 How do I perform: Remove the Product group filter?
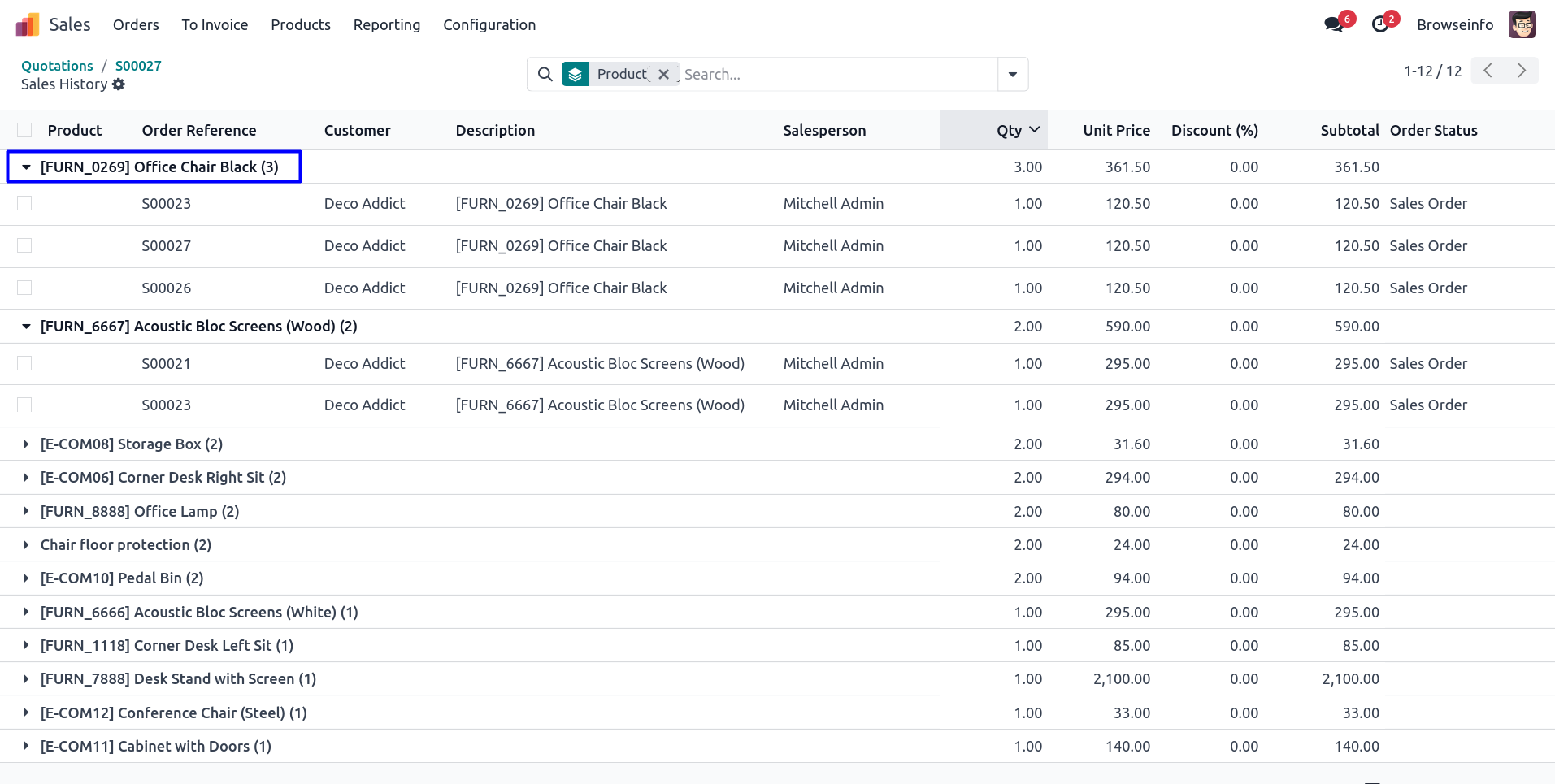[663, 75]
